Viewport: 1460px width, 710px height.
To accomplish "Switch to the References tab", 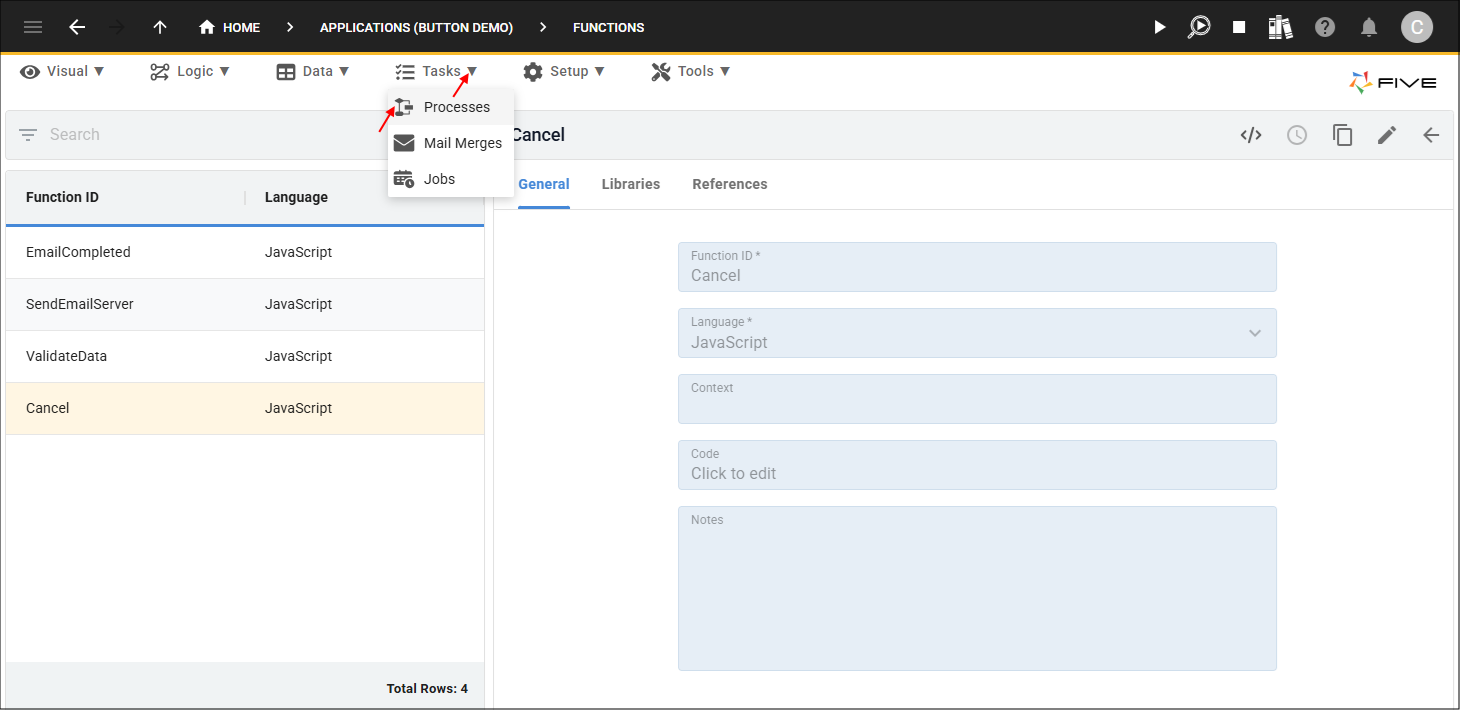I will pos(730,184).
